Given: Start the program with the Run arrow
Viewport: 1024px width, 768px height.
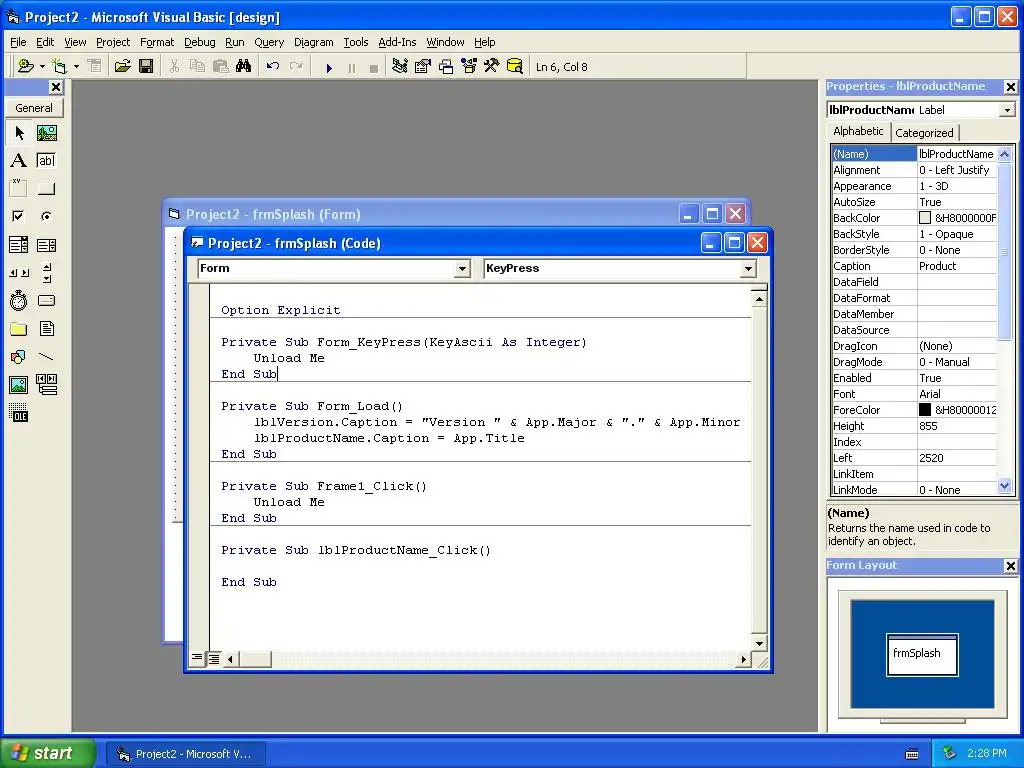Looking at the screenshot, I should click(329, 67).
